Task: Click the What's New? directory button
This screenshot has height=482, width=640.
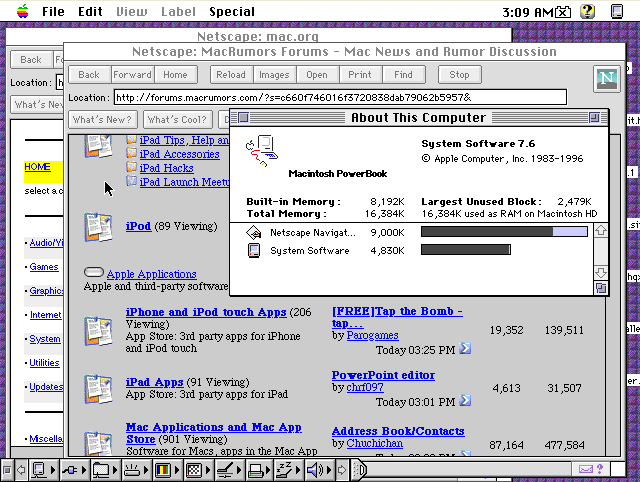Action: coord(102,120)
